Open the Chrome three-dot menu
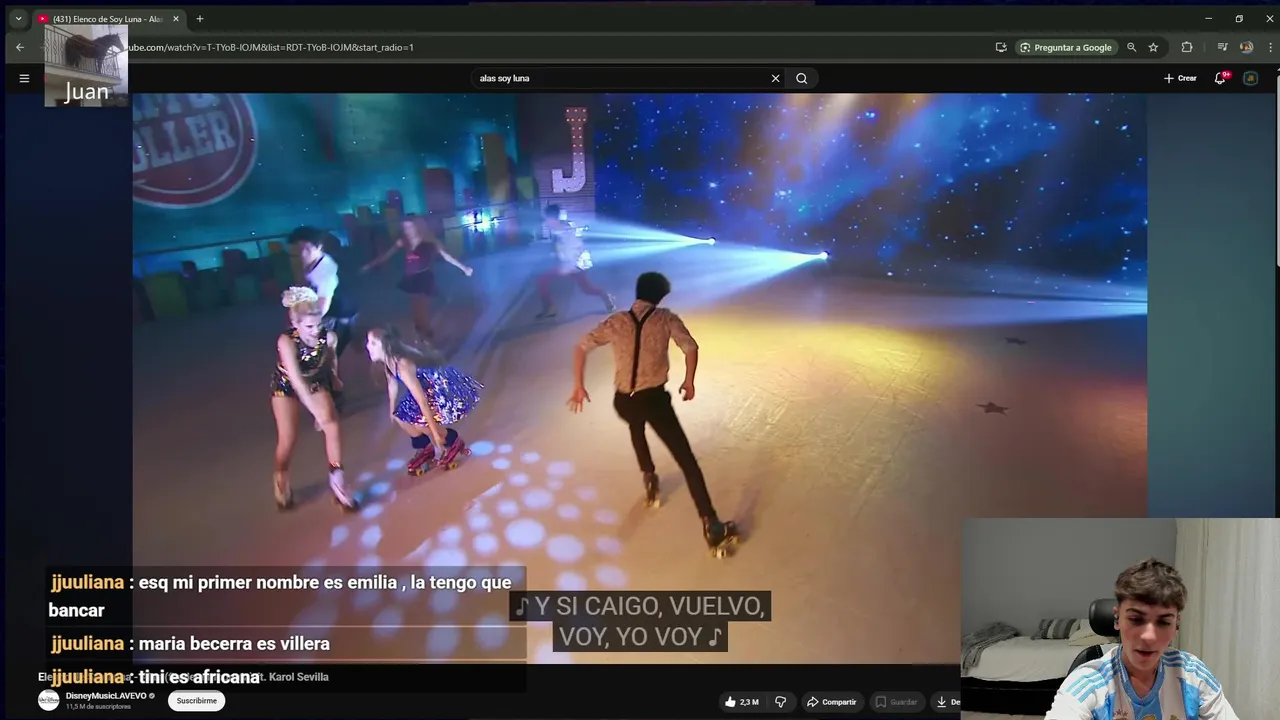Viewport: 1280px width, 720px height. click(x=1268, y=47)
